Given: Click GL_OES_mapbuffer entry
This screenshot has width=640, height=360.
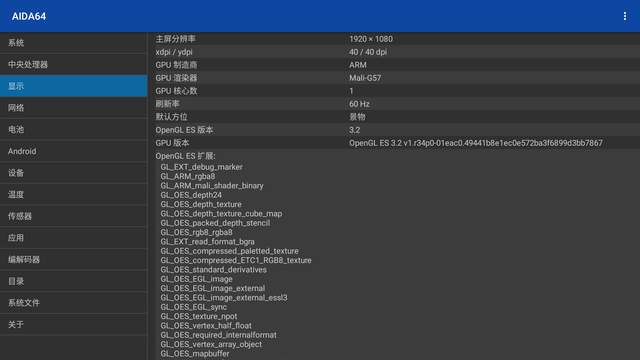Looking at the screenshot, I should pyautogui.click(x=195, y=354).
